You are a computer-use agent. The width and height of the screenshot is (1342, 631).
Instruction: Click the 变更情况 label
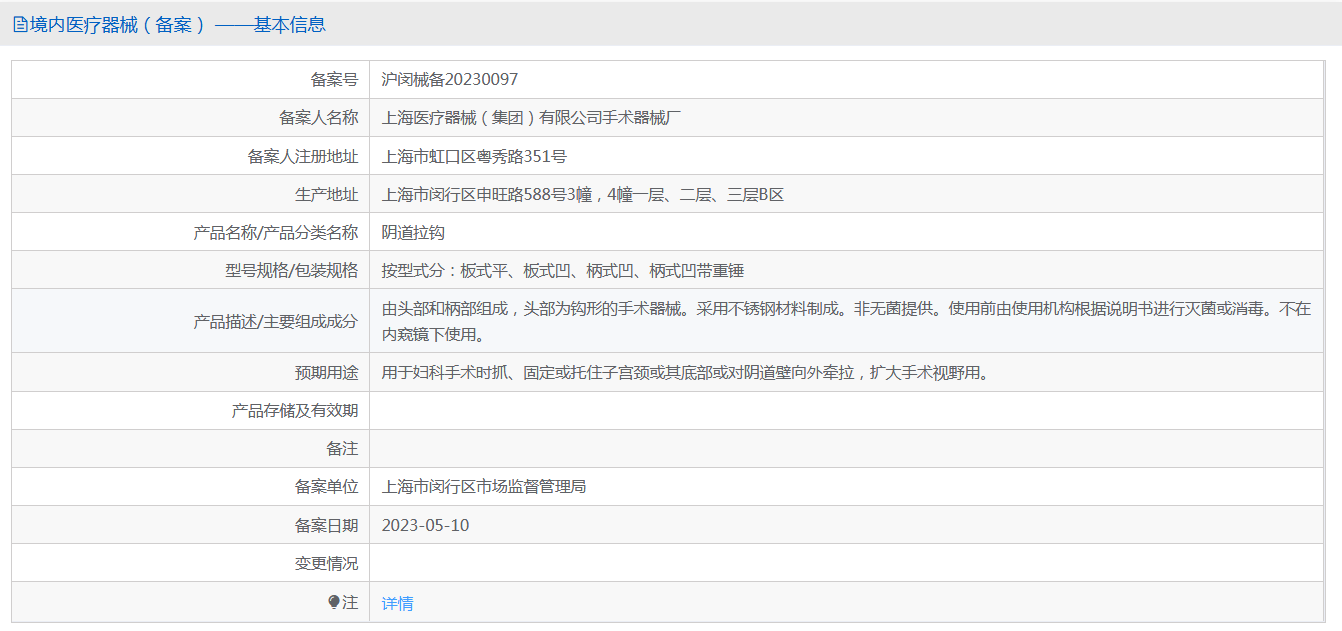tap(326, 563)
